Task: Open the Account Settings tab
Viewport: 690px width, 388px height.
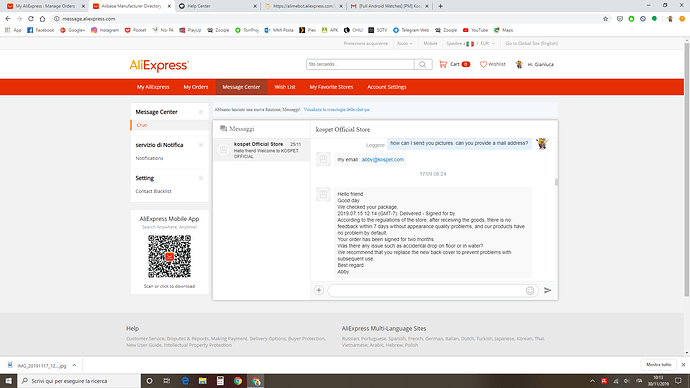Action: (x=387, y=87)
